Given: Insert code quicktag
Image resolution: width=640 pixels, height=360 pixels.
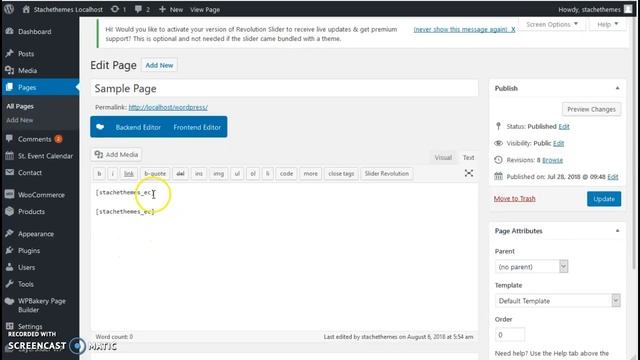Looking at the screenshot, I should pyautogui.click(x=286, y=173).
